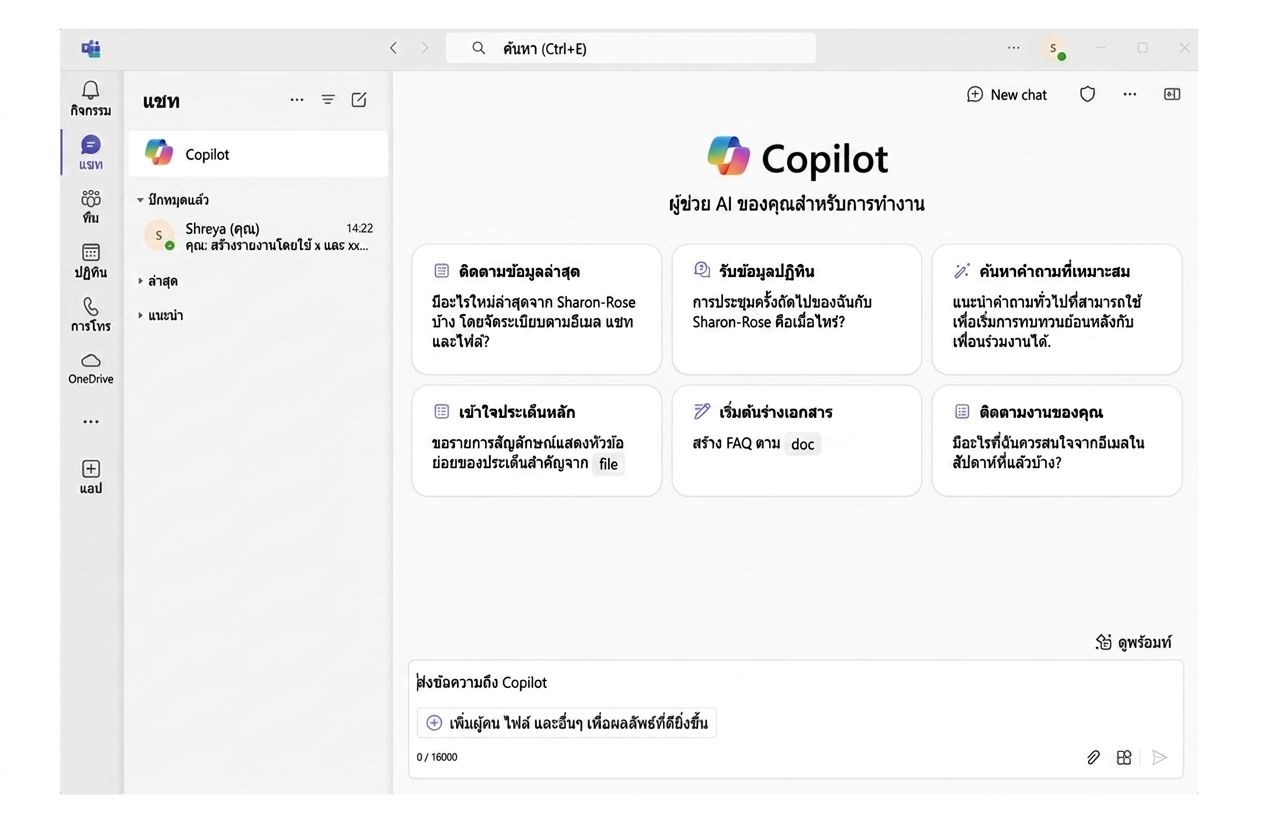Open the Calendar (ปฏิทิน) icon

pyautogui.click(x=91, y=252)
